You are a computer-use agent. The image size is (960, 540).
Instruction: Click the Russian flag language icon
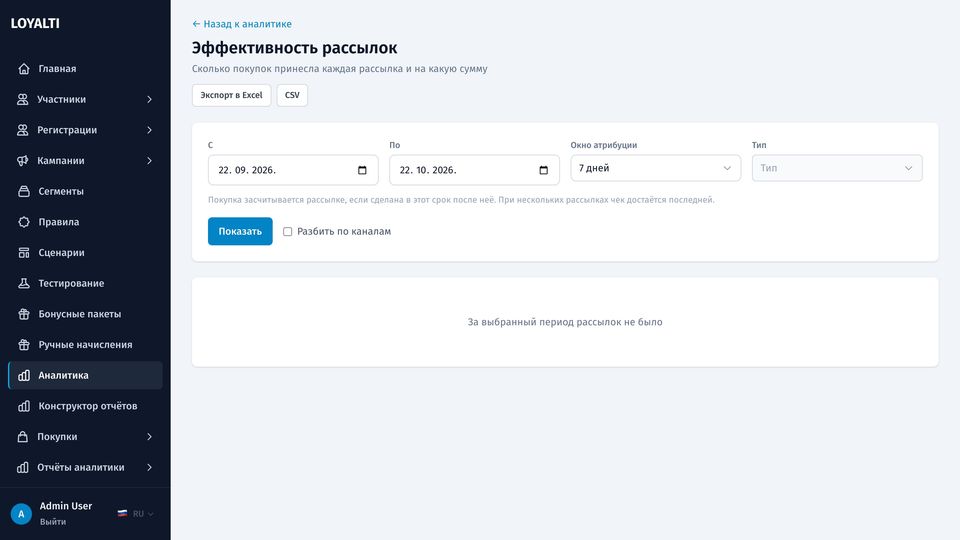(122, 514)
